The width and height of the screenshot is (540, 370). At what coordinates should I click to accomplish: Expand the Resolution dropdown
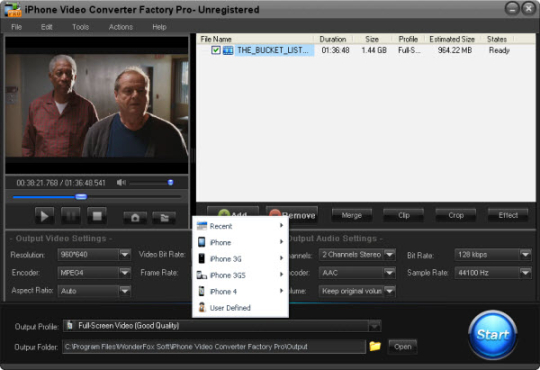click(x=125, y=255)
